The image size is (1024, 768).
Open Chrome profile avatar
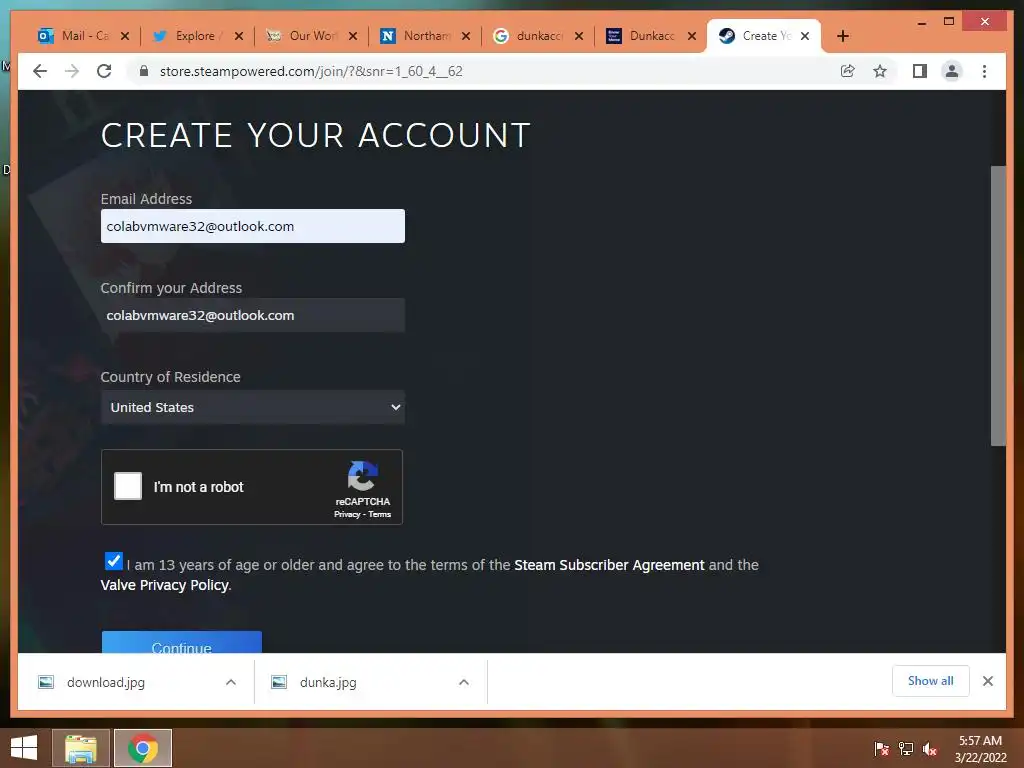[952, 71]
